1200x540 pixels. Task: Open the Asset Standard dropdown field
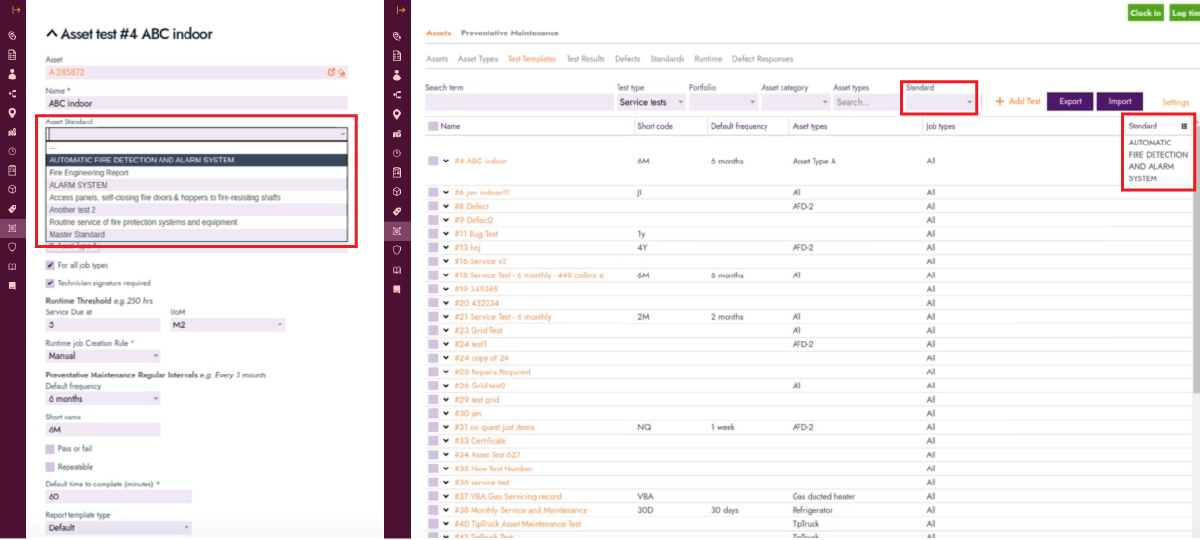point(197,132)
